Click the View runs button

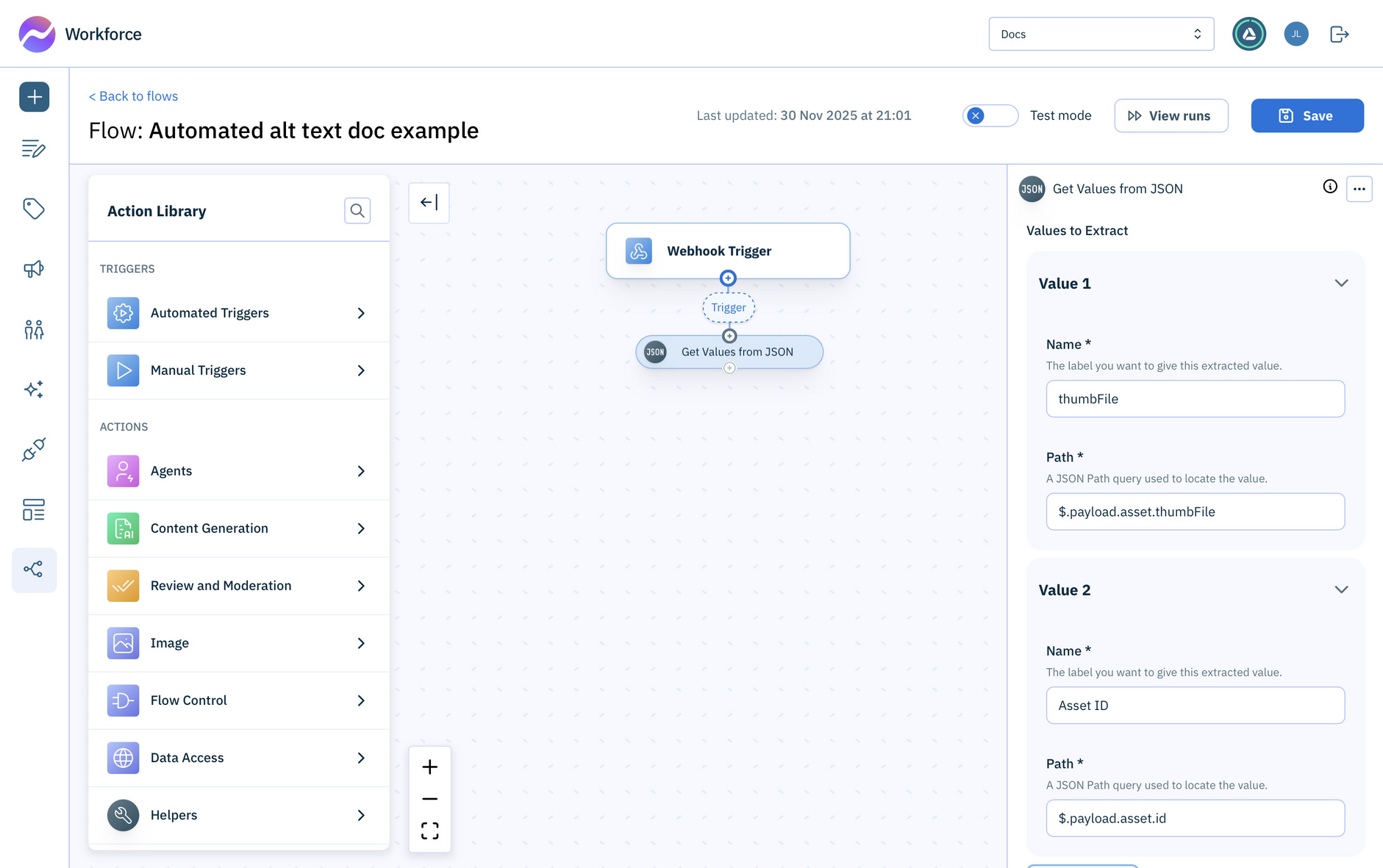[x=1171, y=115]
